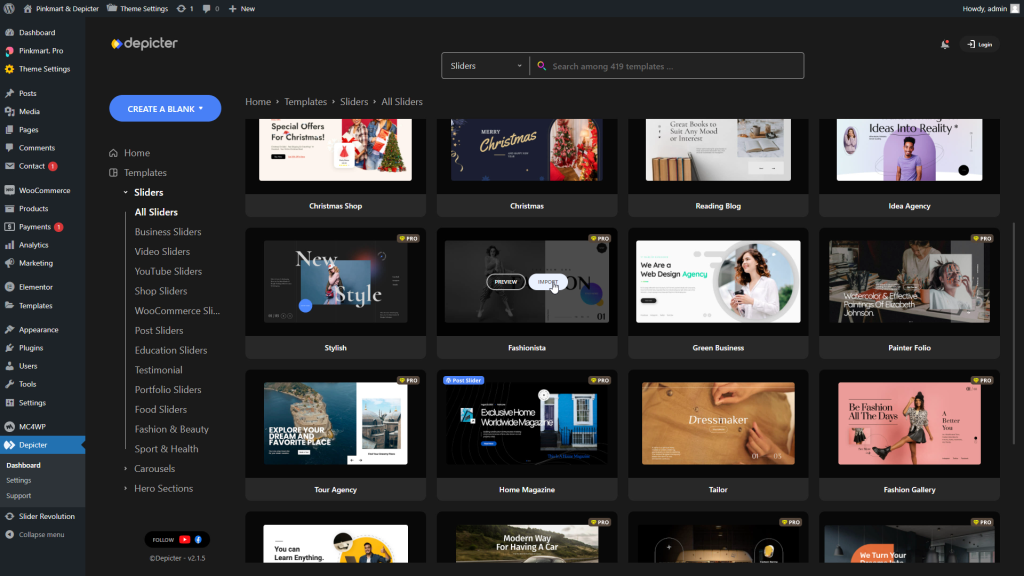
Task: Open the Tailor template thumbnail
Action: click(x=718, y=424)
